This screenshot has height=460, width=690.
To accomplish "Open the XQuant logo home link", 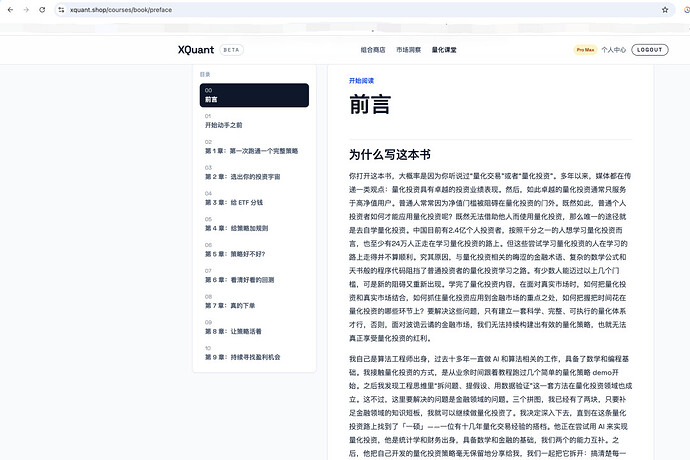I will point(196,50).
